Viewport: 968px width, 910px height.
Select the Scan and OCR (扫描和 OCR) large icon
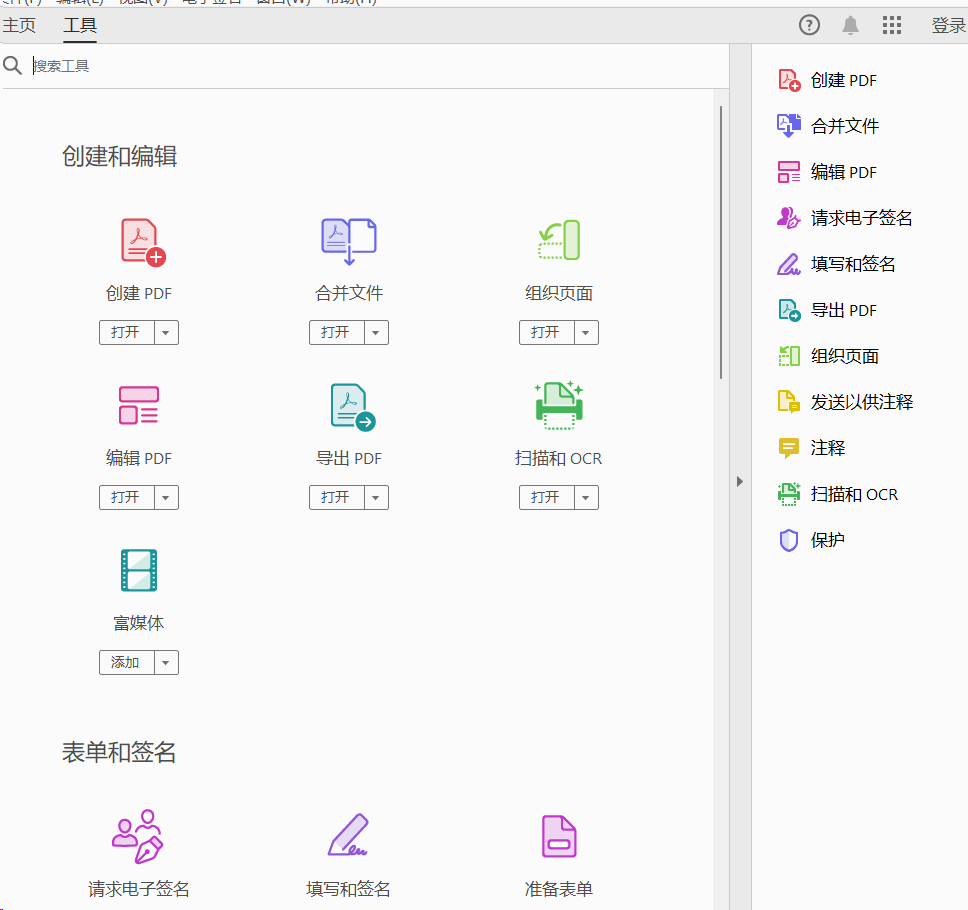[x=559, y=405]
